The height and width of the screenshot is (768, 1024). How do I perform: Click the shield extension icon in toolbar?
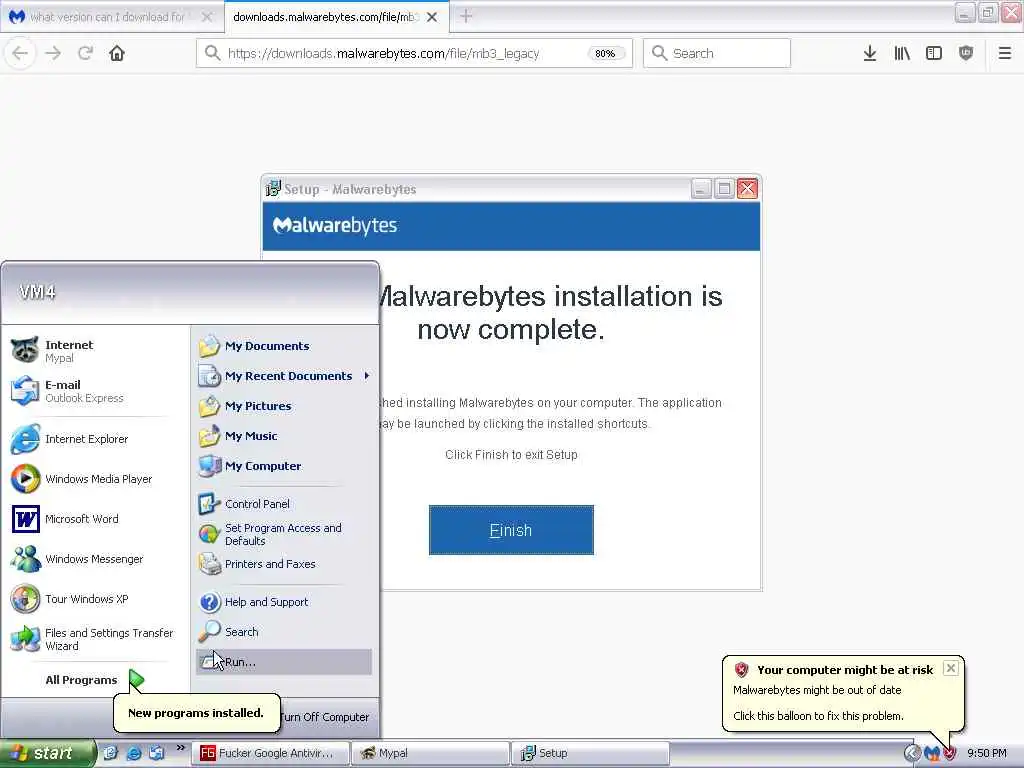point(966,54)
